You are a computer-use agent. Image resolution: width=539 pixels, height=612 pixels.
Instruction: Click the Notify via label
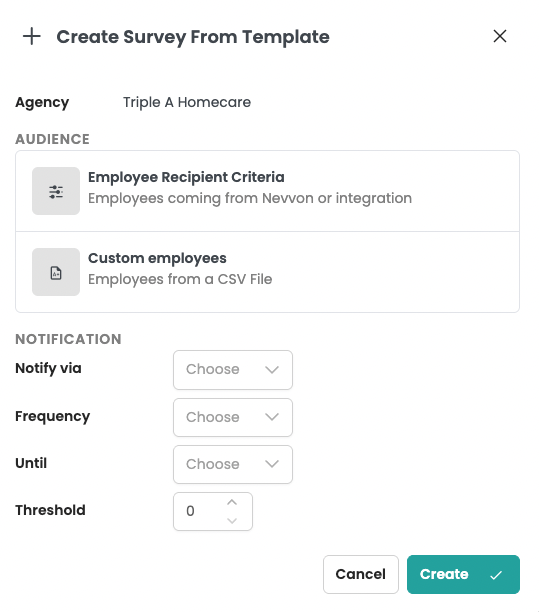[x=48, y=368]
